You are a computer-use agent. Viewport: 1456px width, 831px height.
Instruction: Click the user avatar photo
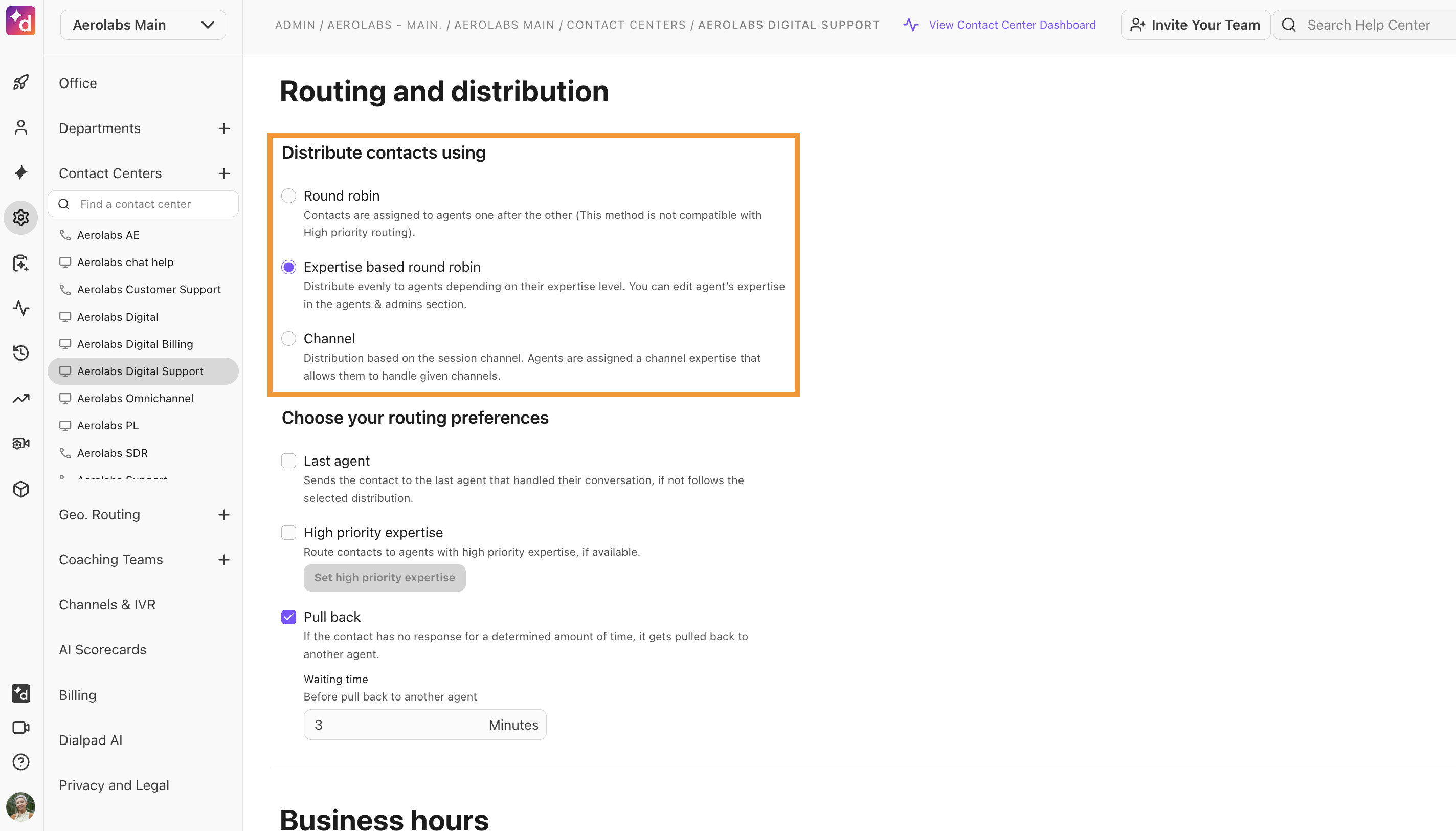21,806
